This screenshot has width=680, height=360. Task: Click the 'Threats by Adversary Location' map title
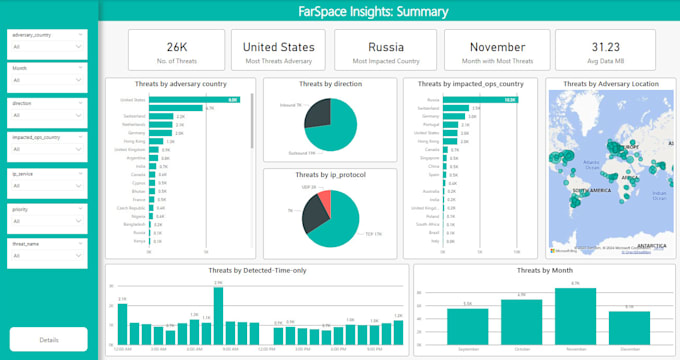611,84
